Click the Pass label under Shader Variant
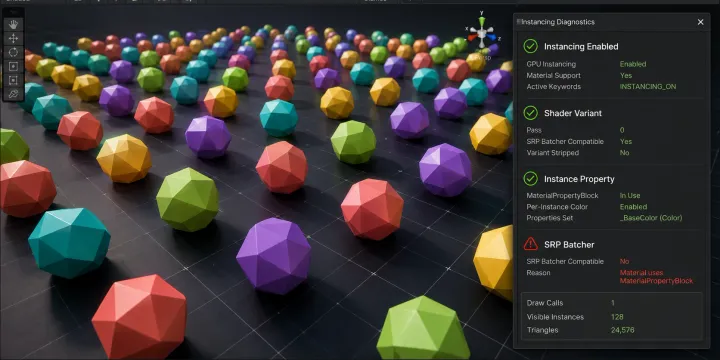Image resolution: width=720 pixels, height=360 pixels. tap(534, 130)
